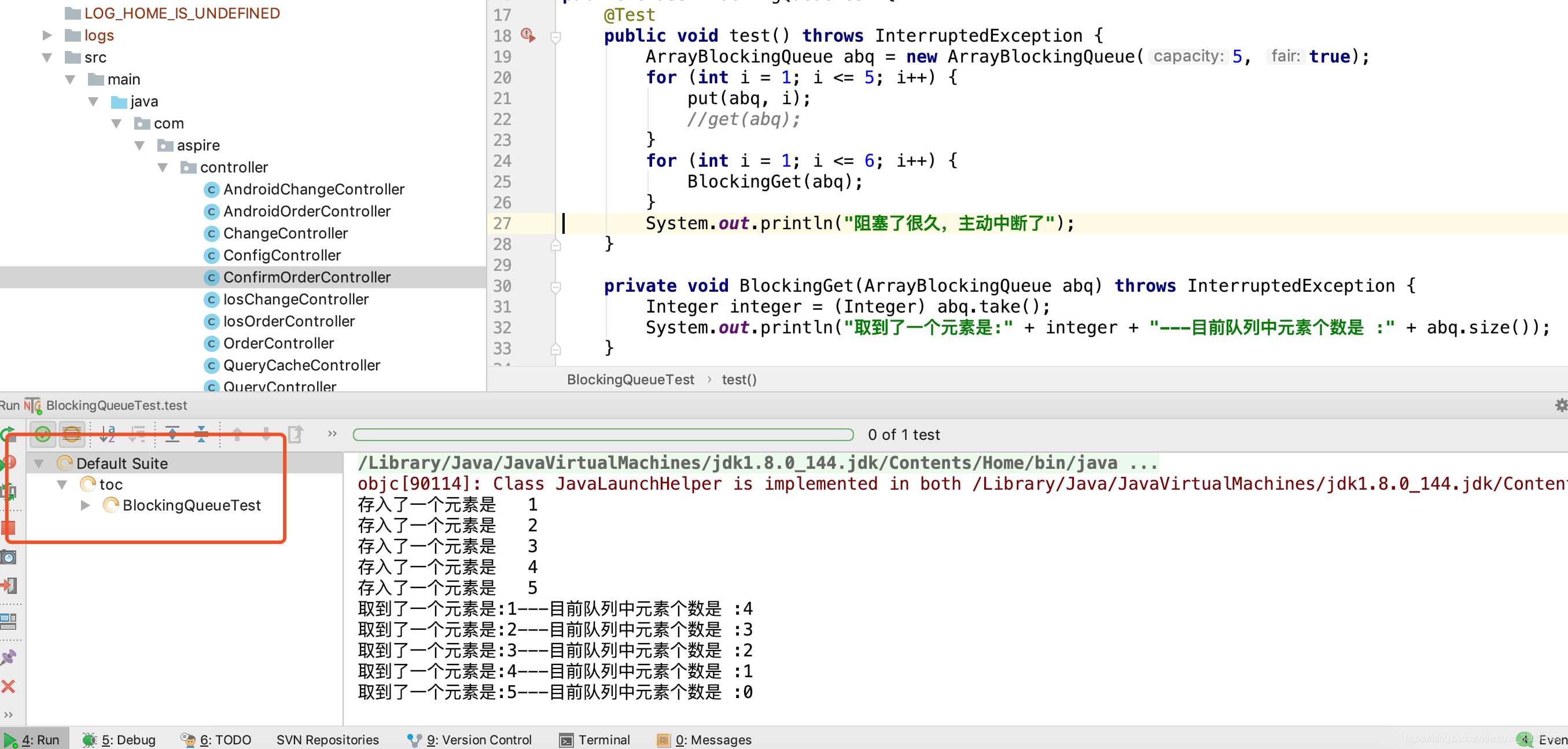Click test() in the breadcrumb bar

coord(738,379)
